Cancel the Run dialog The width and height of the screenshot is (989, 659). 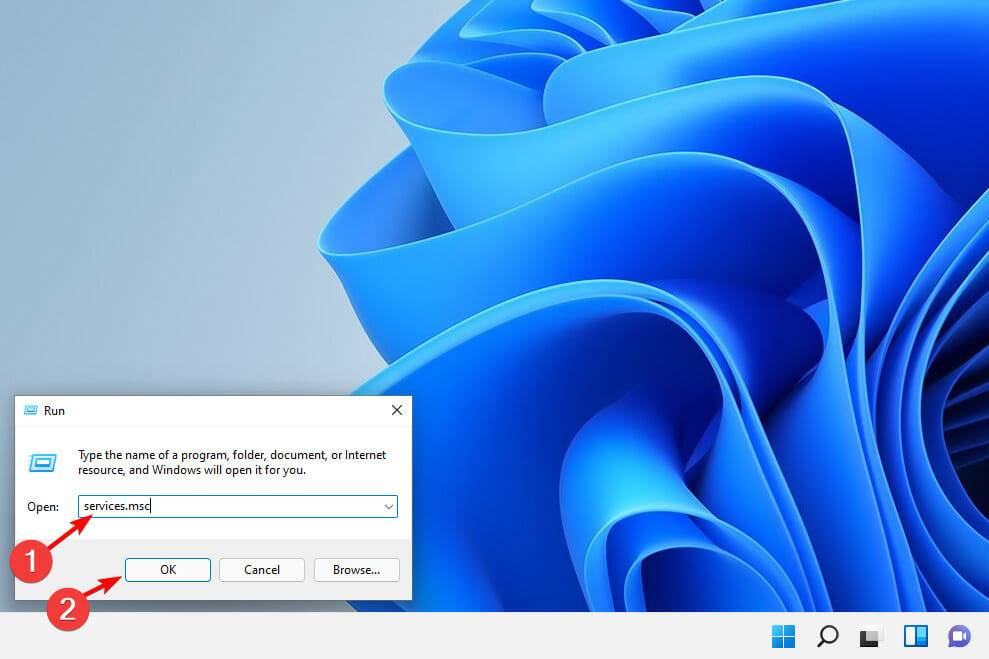click(262, 570)
